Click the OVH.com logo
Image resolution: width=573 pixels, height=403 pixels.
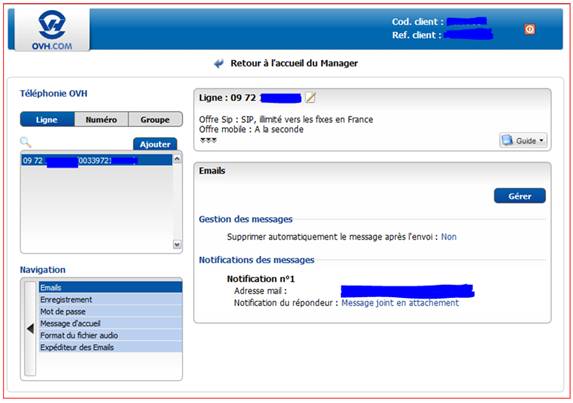tap(52, 30)
